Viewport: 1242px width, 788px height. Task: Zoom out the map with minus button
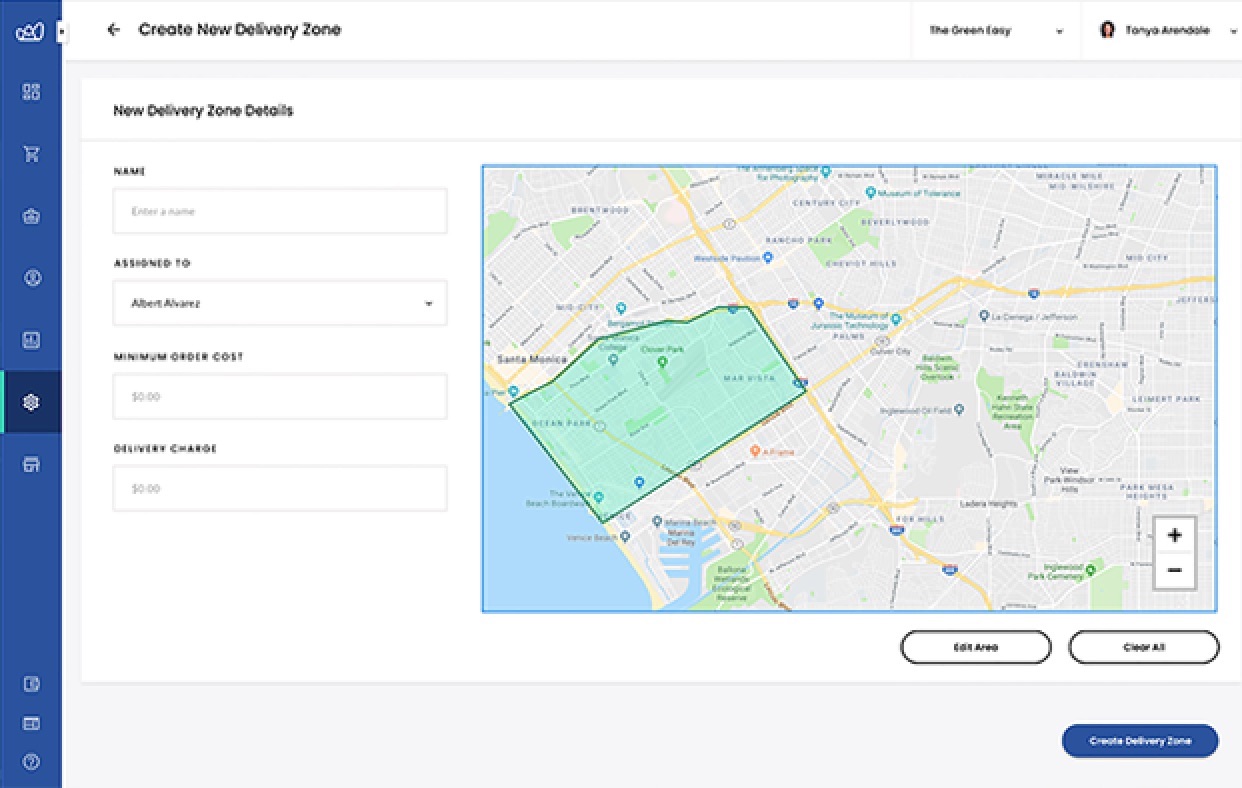coord(1174,571)
